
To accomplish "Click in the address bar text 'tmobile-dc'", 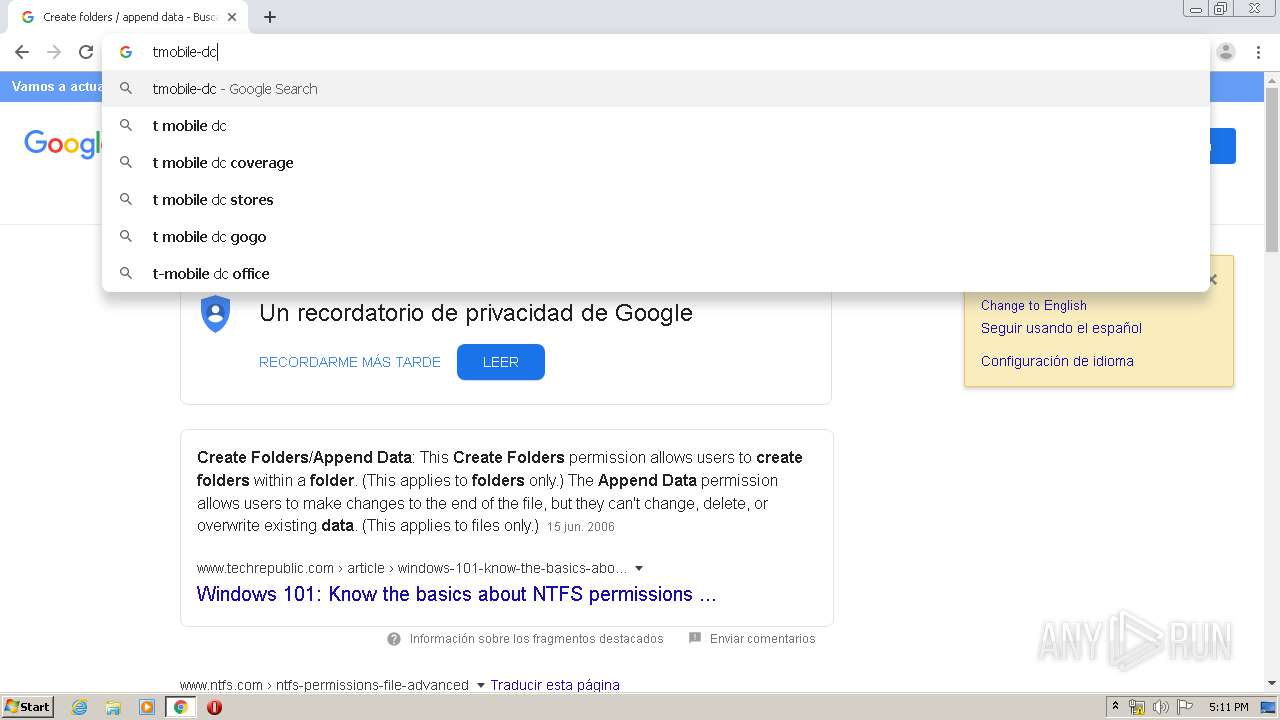I will click(185, 52).
